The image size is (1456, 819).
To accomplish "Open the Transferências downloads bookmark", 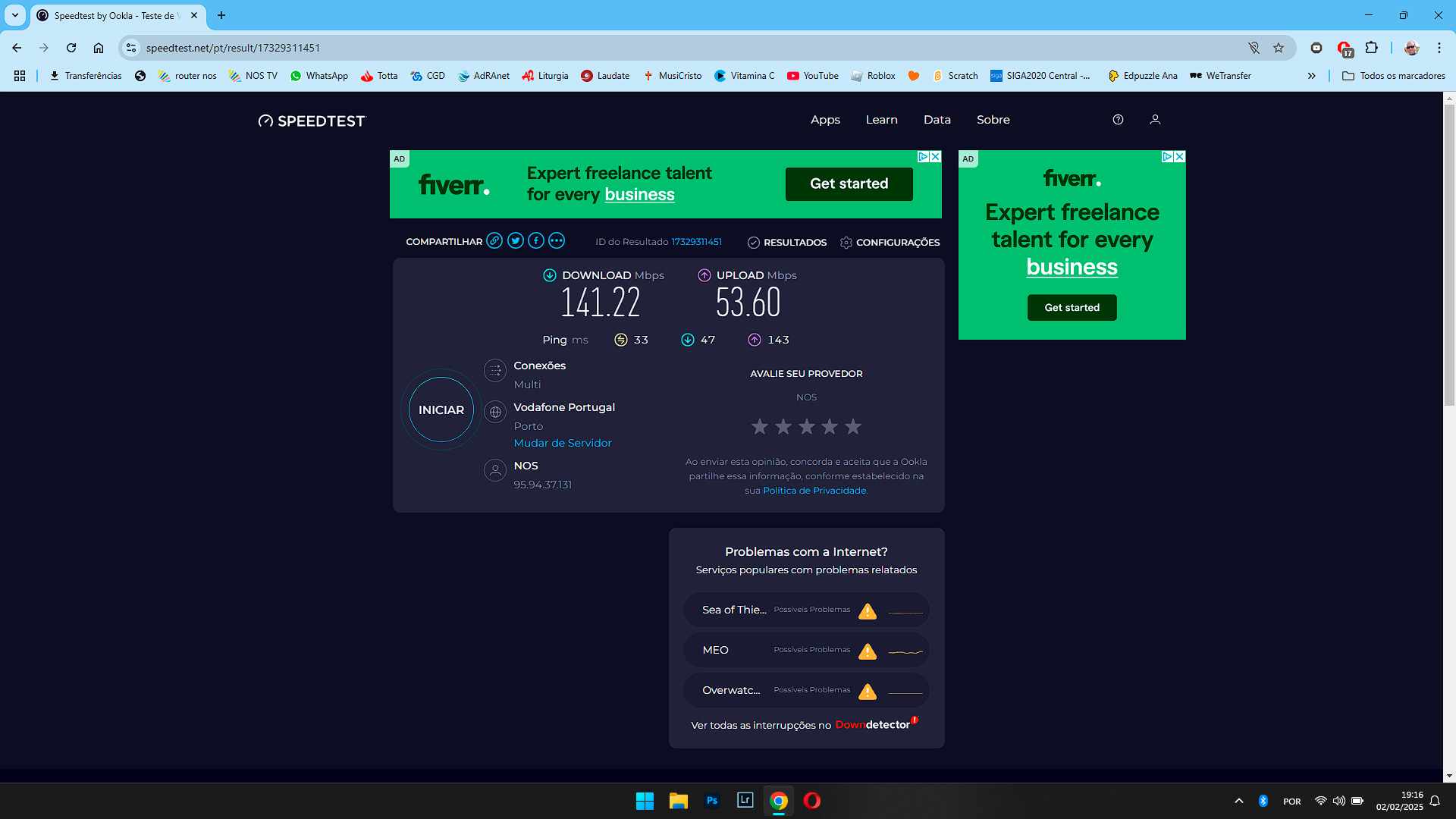I will pos(86,76).
